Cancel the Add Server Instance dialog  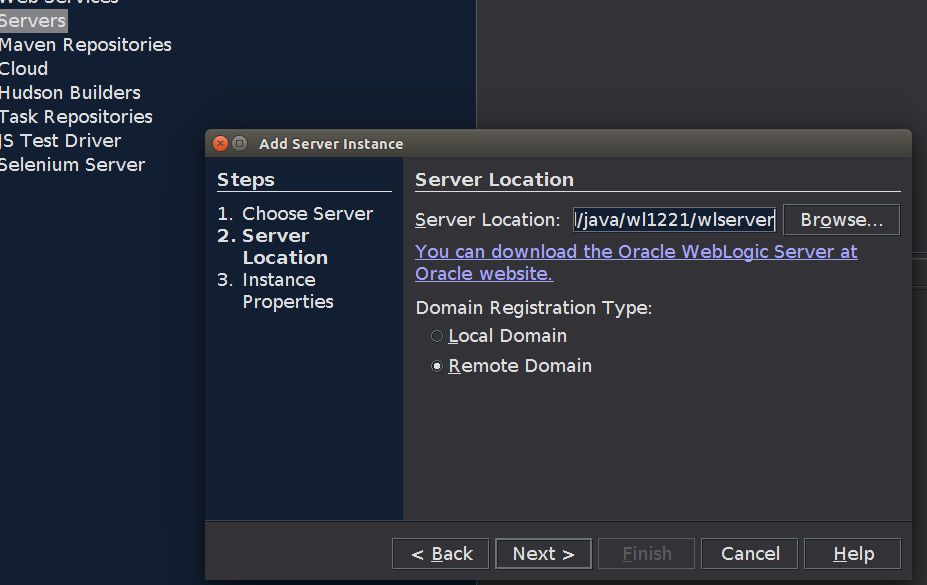click(750, 554)
